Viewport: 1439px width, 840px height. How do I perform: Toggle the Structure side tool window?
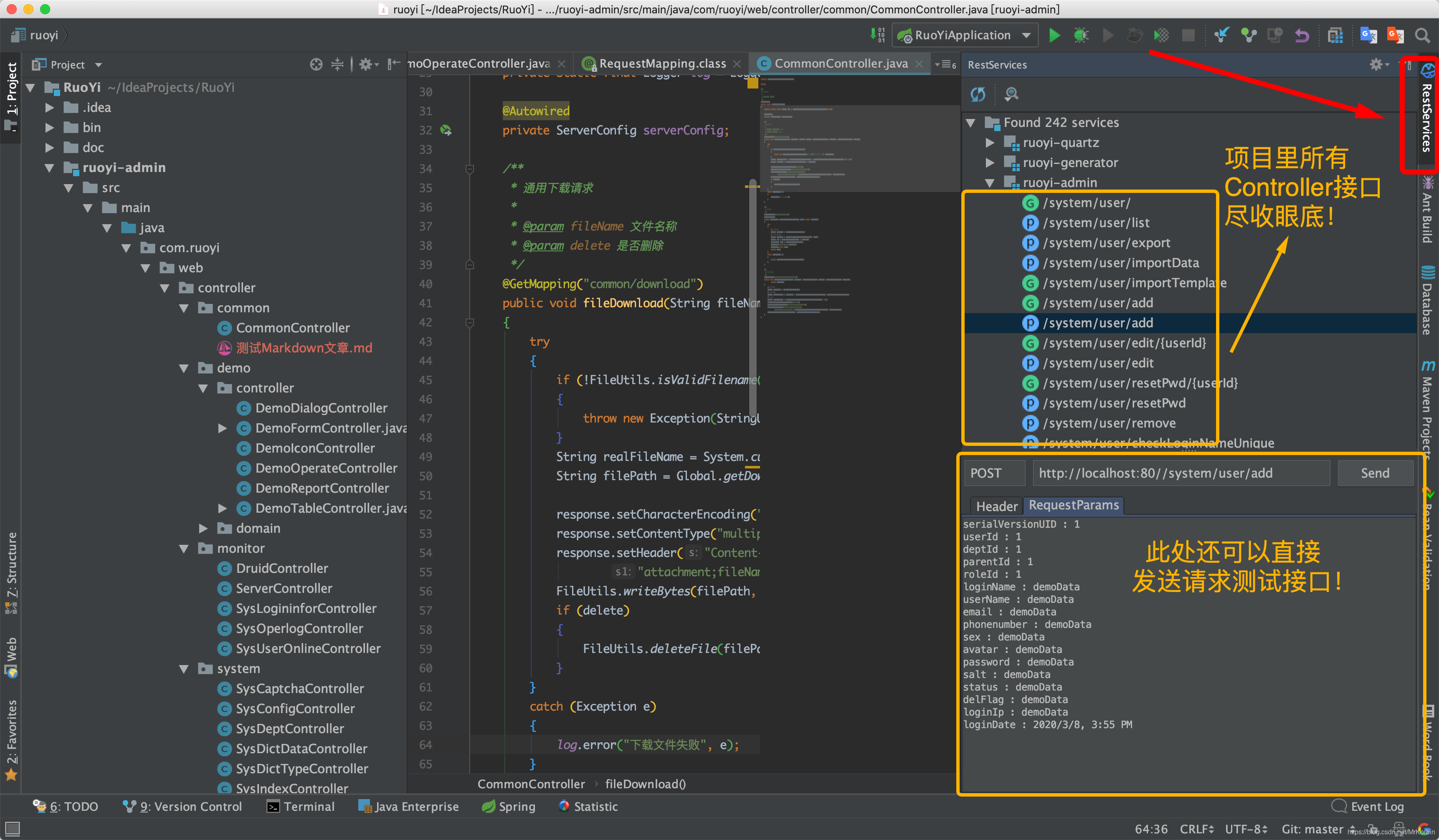pyautogui.click(x=11, y=571)
